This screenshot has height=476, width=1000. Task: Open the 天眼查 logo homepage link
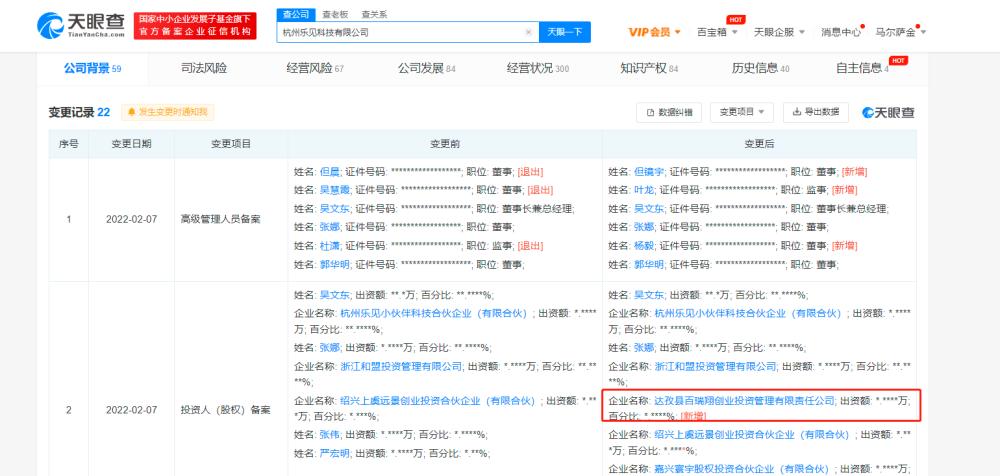point(81,26)
